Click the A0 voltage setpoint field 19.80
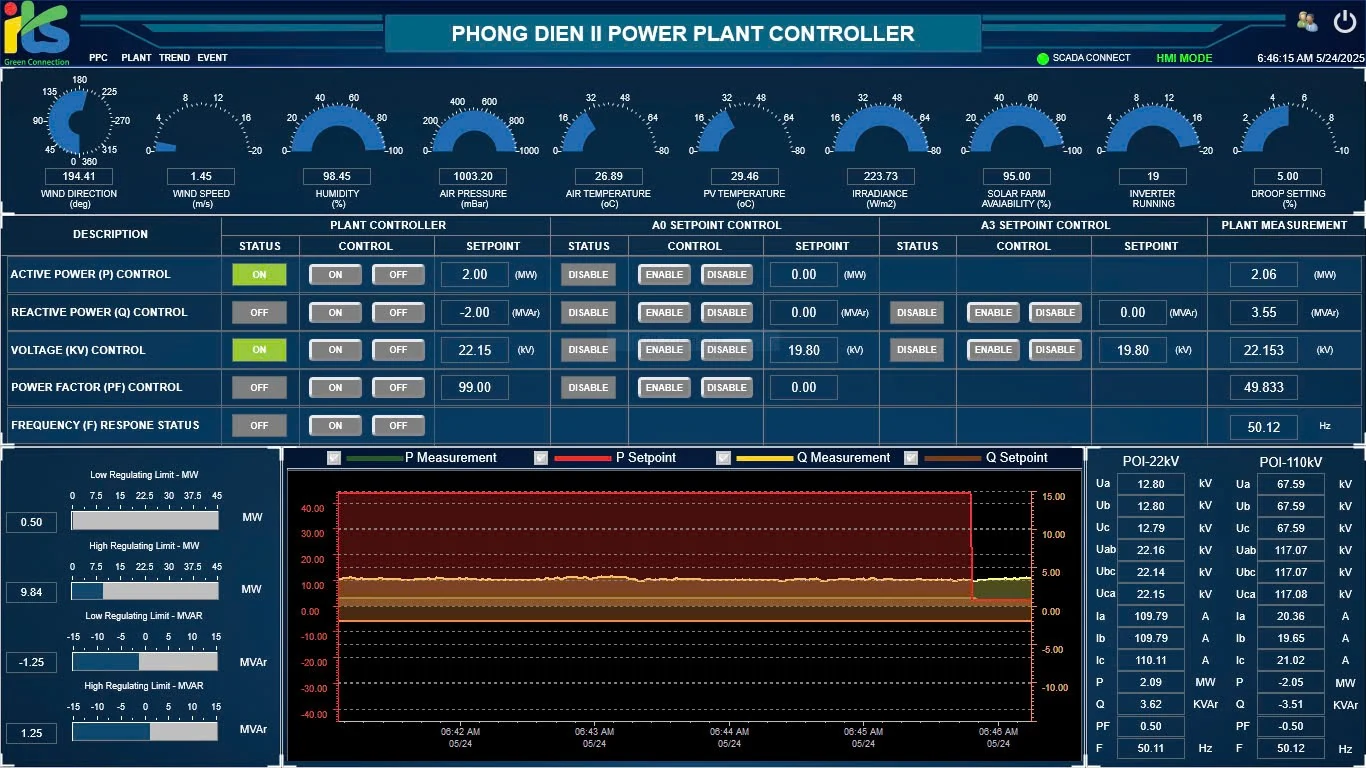Screen dimensions: 1366x768 click(x=804, y=350)
